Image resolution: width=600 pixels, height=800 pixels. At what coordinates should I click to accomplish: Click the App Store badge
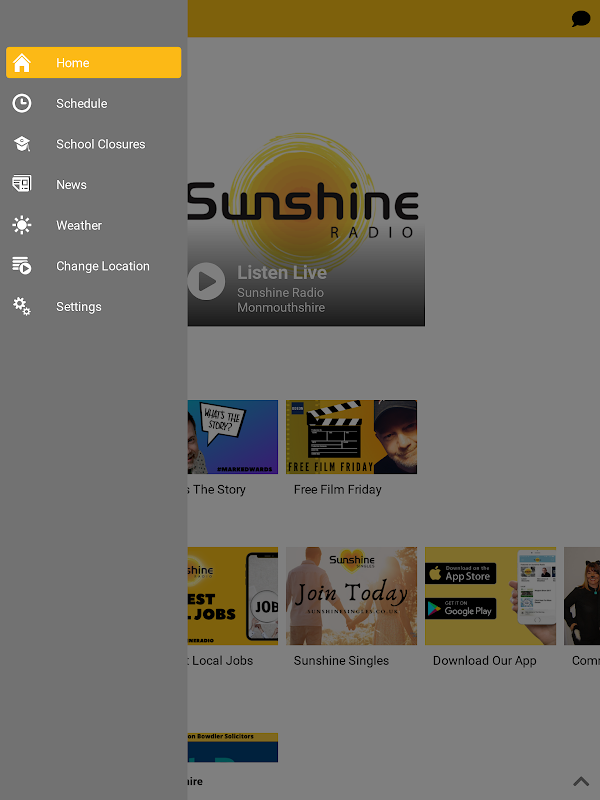pos(461,573)
